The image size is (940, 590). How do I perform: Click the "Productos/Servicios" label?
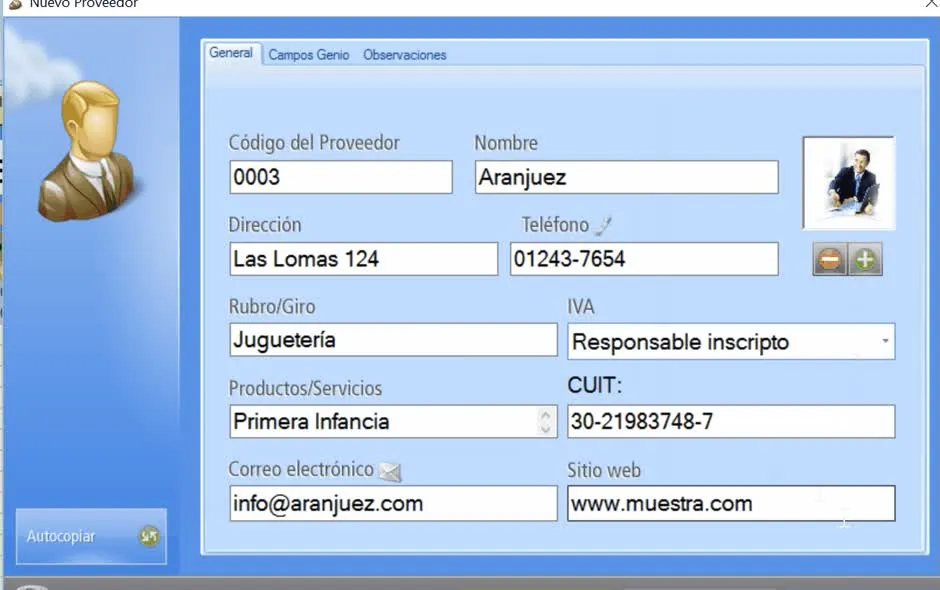[x=305, y=388]
